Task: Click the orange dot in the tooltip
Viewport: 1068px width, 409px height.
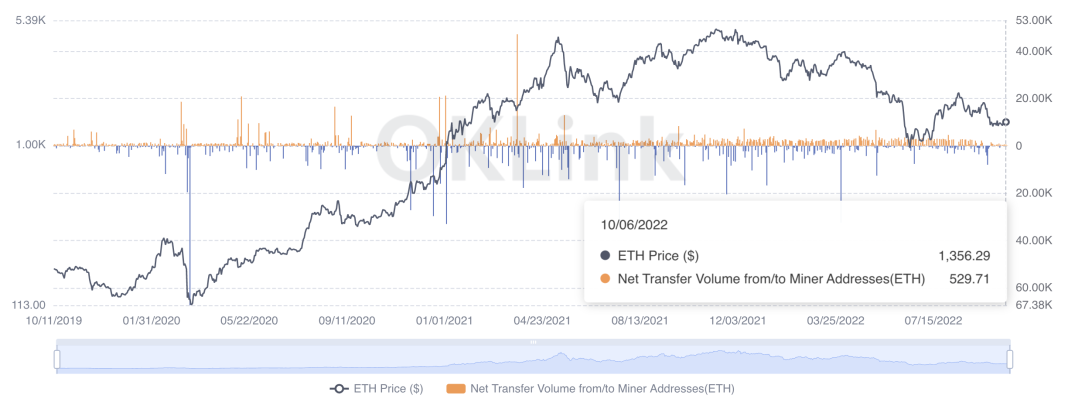Action: point(606,278)
